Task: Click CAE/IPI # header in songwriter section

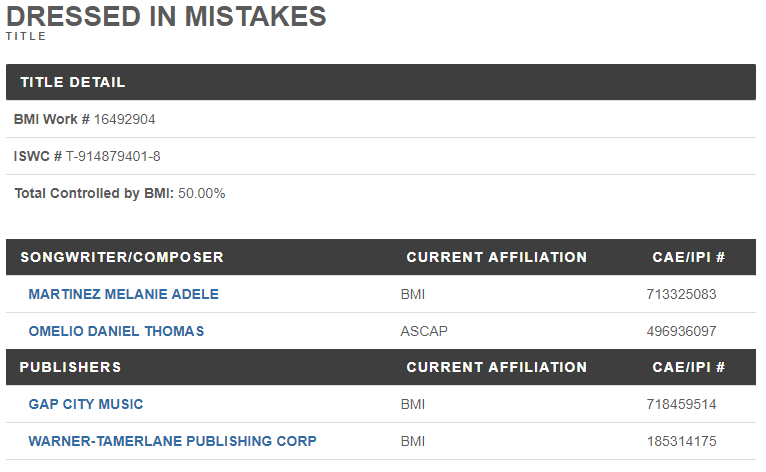Action: point(688,257)
